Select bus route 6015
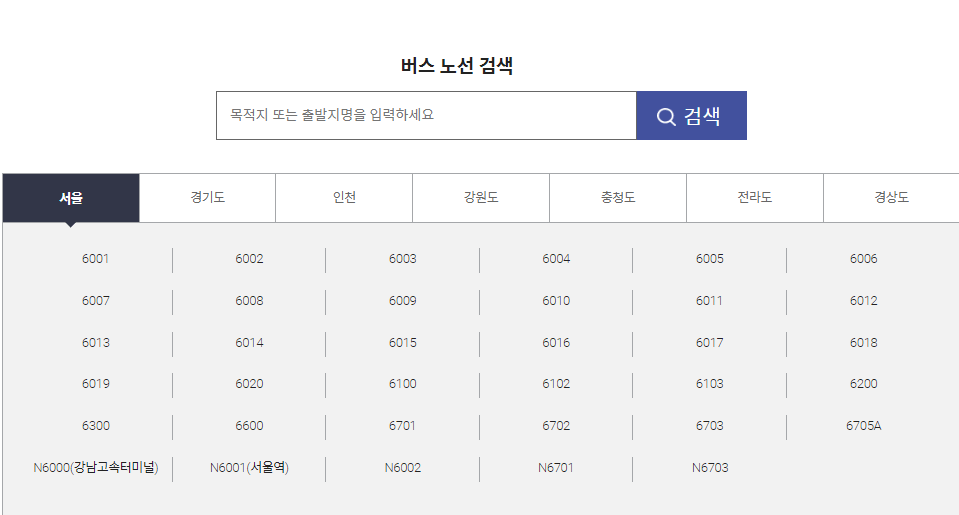Viewport: 959px width, 515px height. point(402,343)
